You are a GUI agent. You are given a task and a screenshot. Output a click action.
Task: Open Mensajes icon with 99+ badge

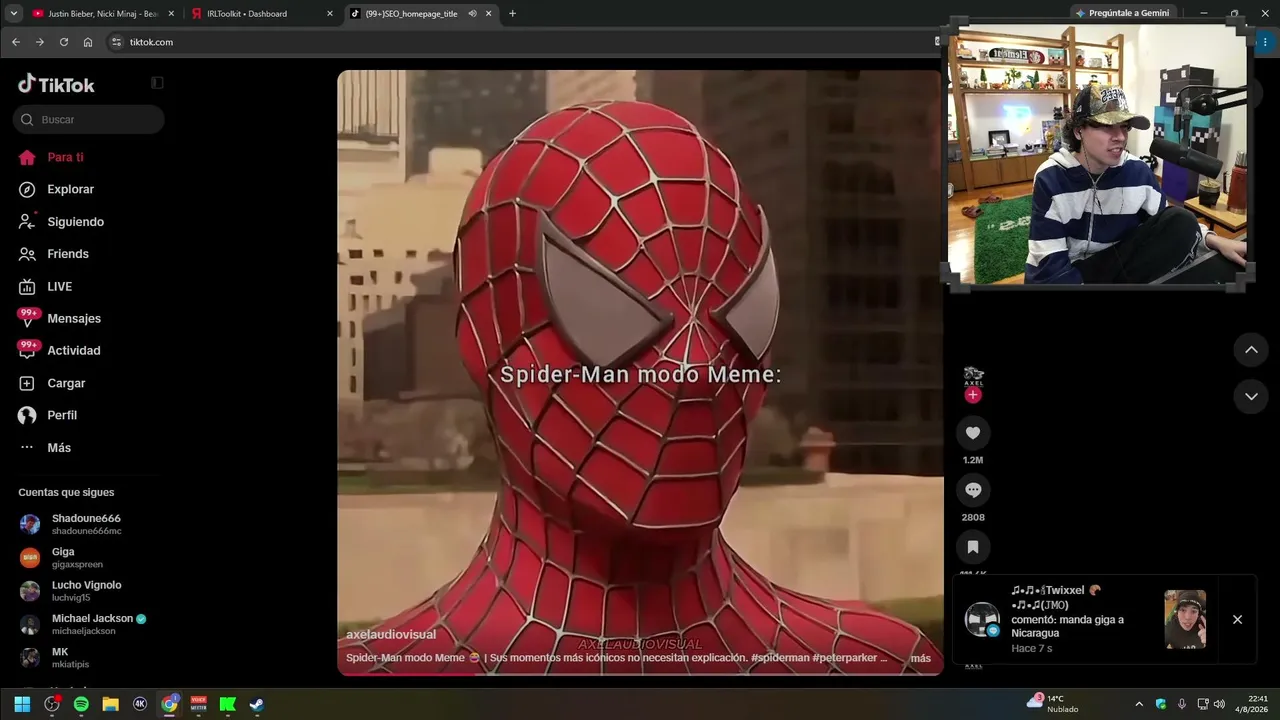[28, 318]
